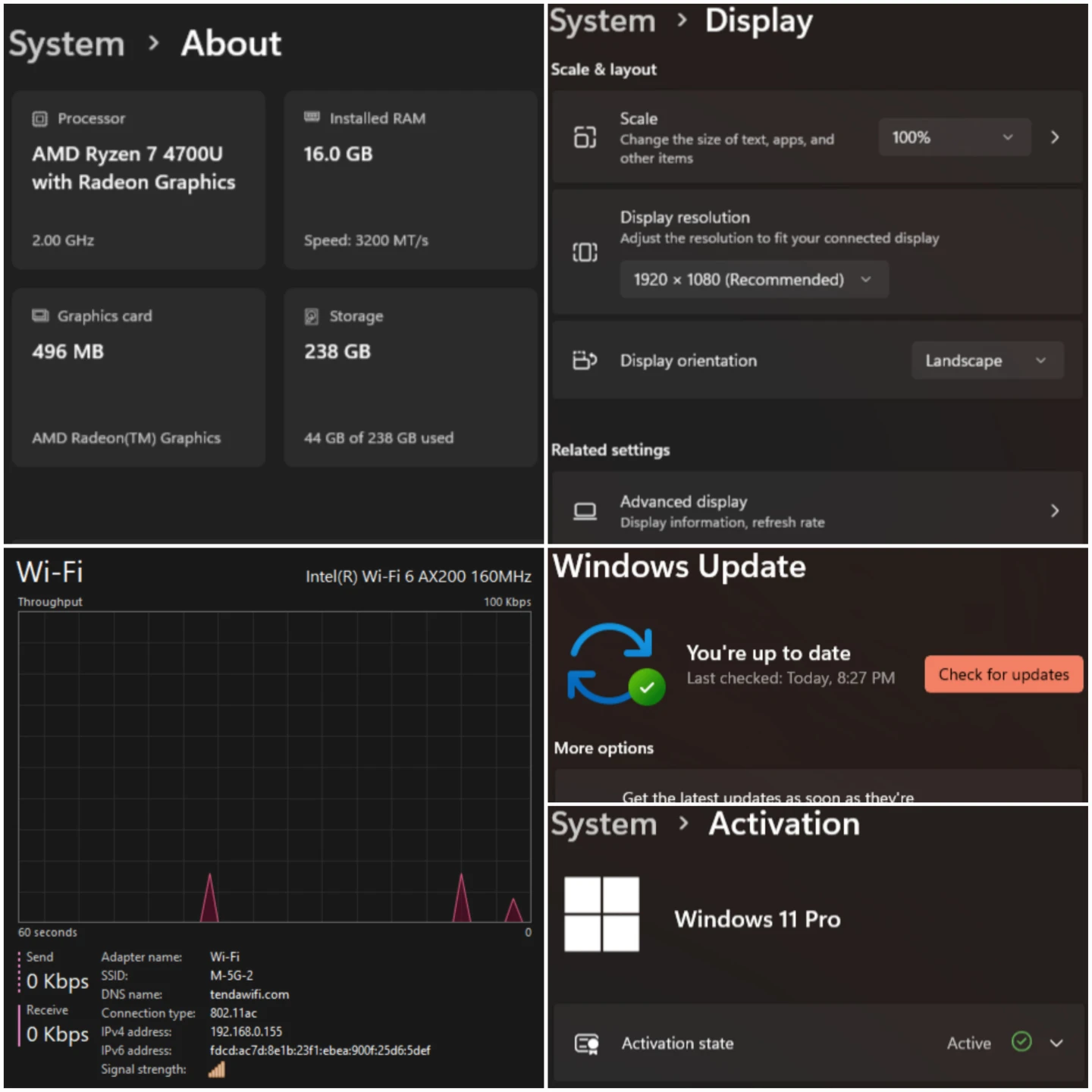Click the Check for updates button
1092x1092 pixels.
tap(1003, 674)
